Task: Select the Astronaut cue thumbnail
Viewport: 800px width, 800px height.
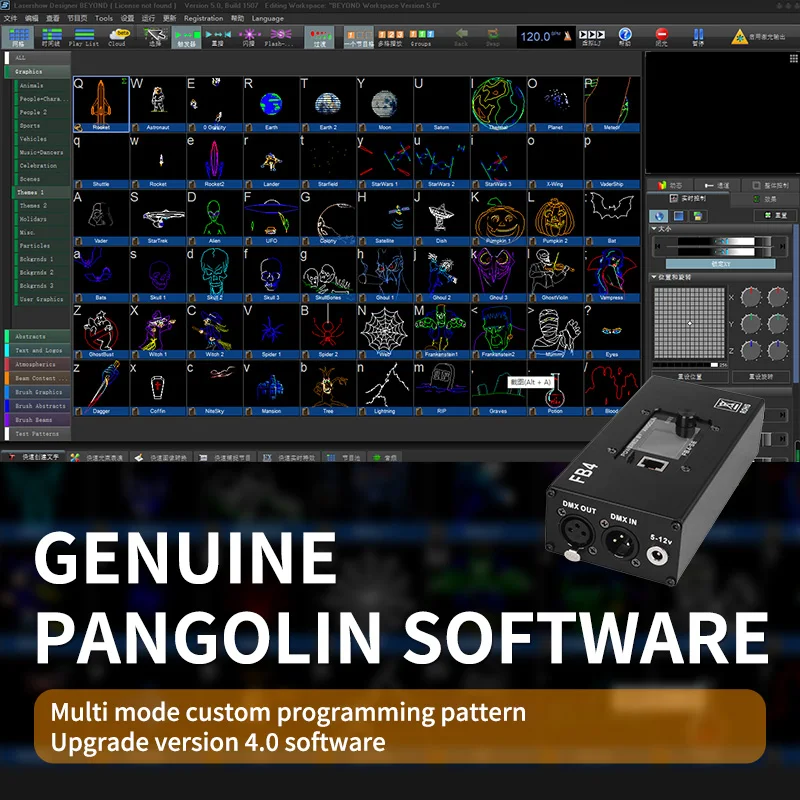Action: click(x=158, y=104)
